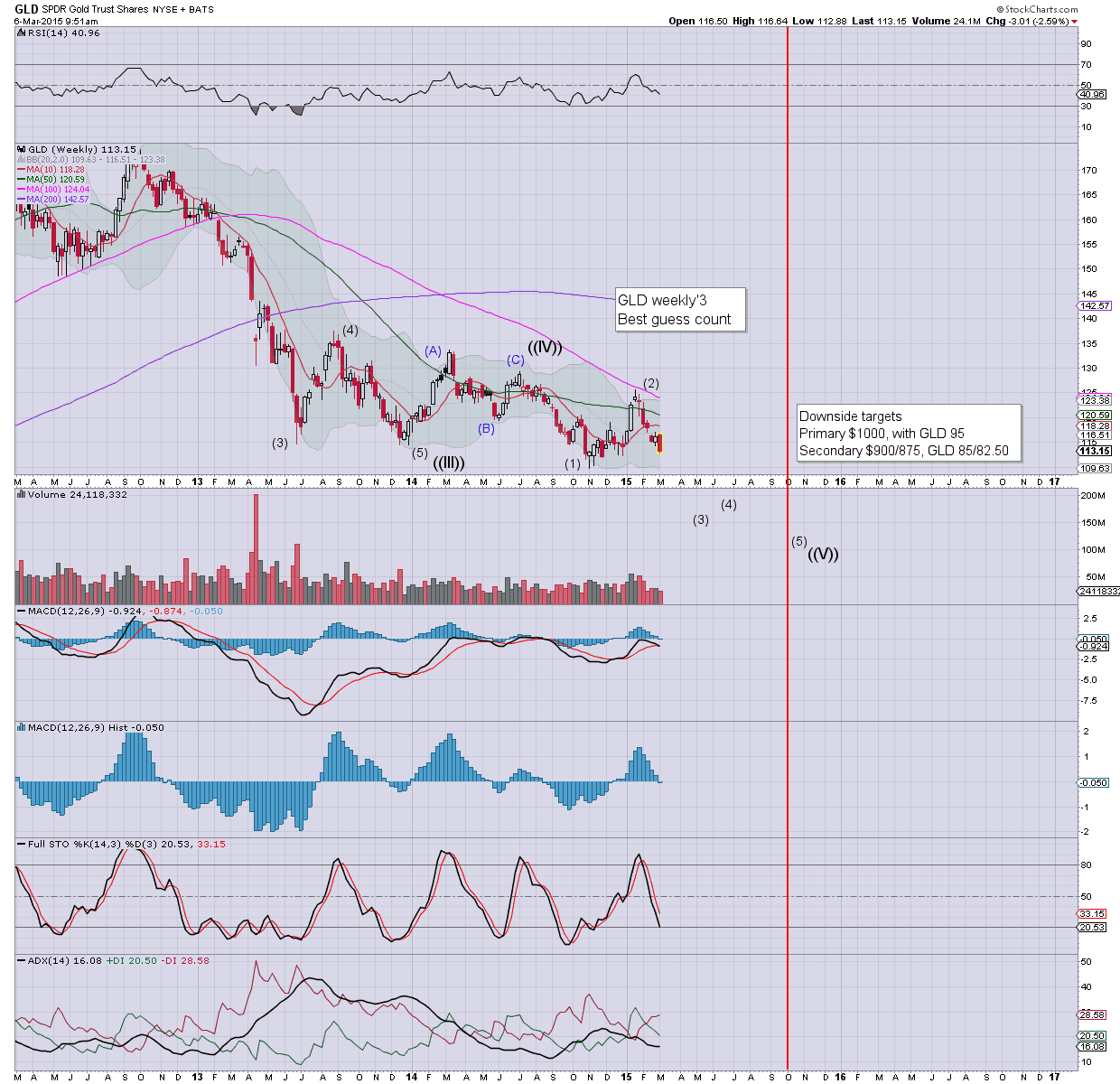Click the RSI(14) 40.96 indicator label
The height and width of the screenshot is (1084, 1120).
tap(63, 33)
